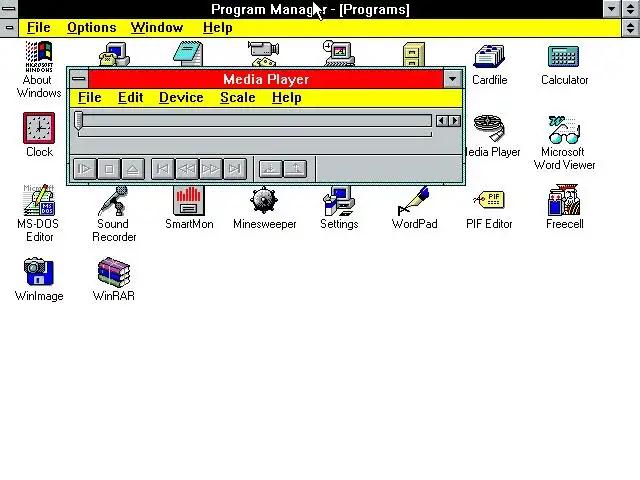640x480 pixels.
Task: Open Program Manager's Help menu
Action: click(218, 28)
